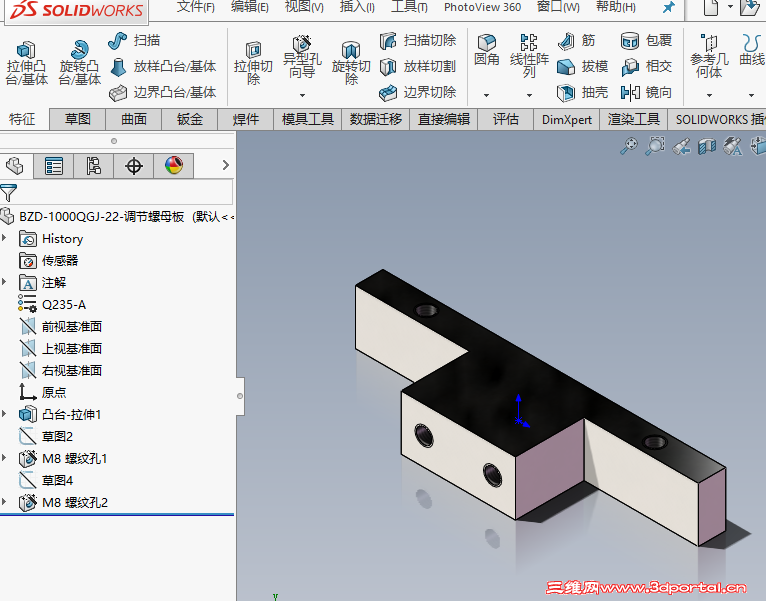The width and height of the screenshot is (766, 601).
Task: Select the 旋转凸台/基体 revolve boss tool
Action: tap(80, 64)
